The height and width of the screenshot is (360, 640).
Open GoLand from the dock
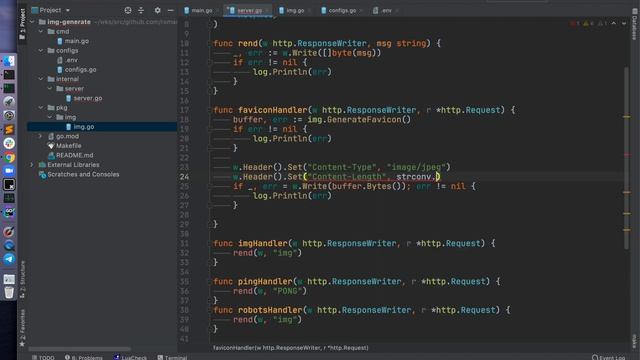tap(9, 212)
